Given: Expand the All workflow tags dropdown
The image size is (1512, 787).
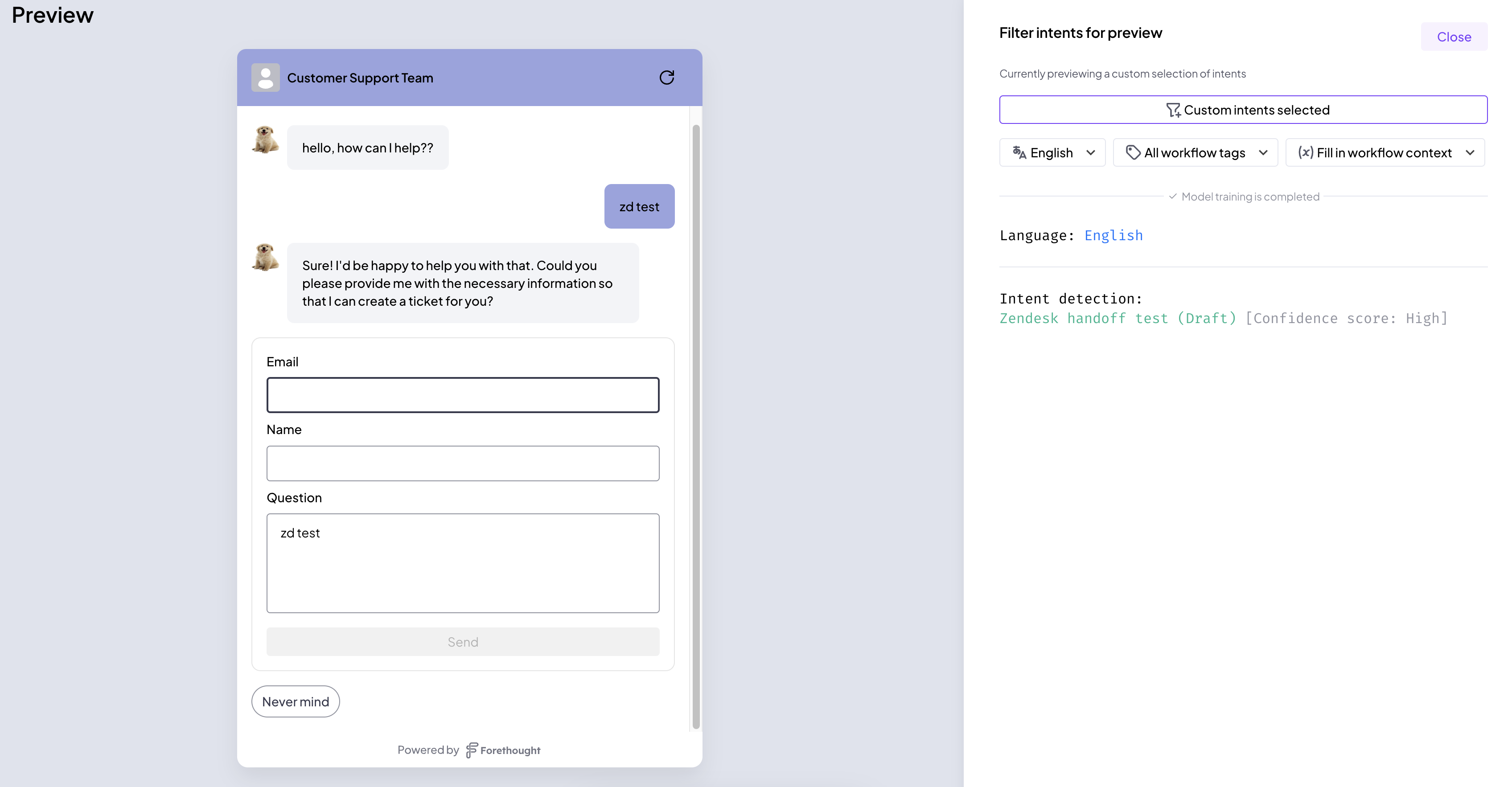Looking at the screenshot, I should 1195,152.
